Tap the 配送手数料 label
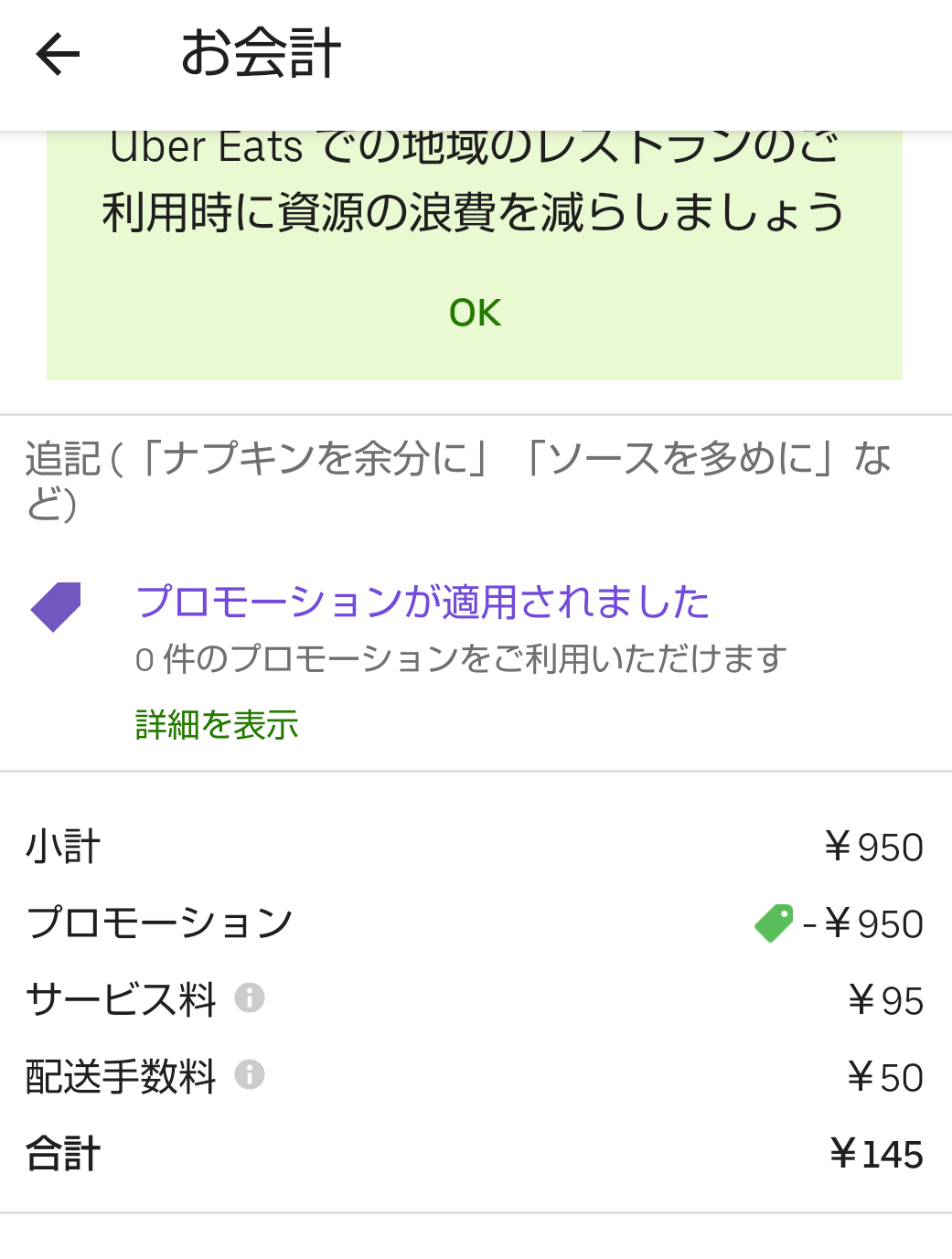 (x=121, y=1076)
